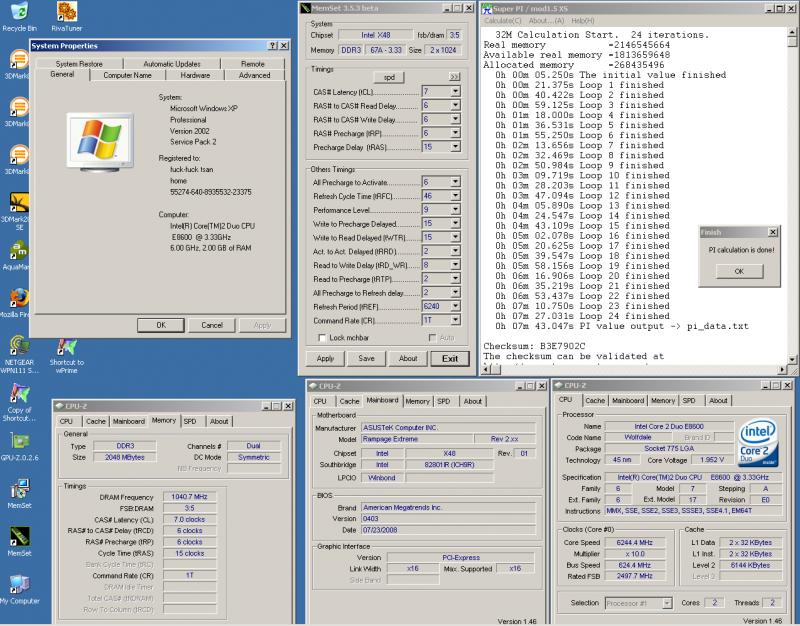Click the Core Speed value field in CPU-Z
The width and height of the screenshot is (800, 626).
(x=634, y=543)
